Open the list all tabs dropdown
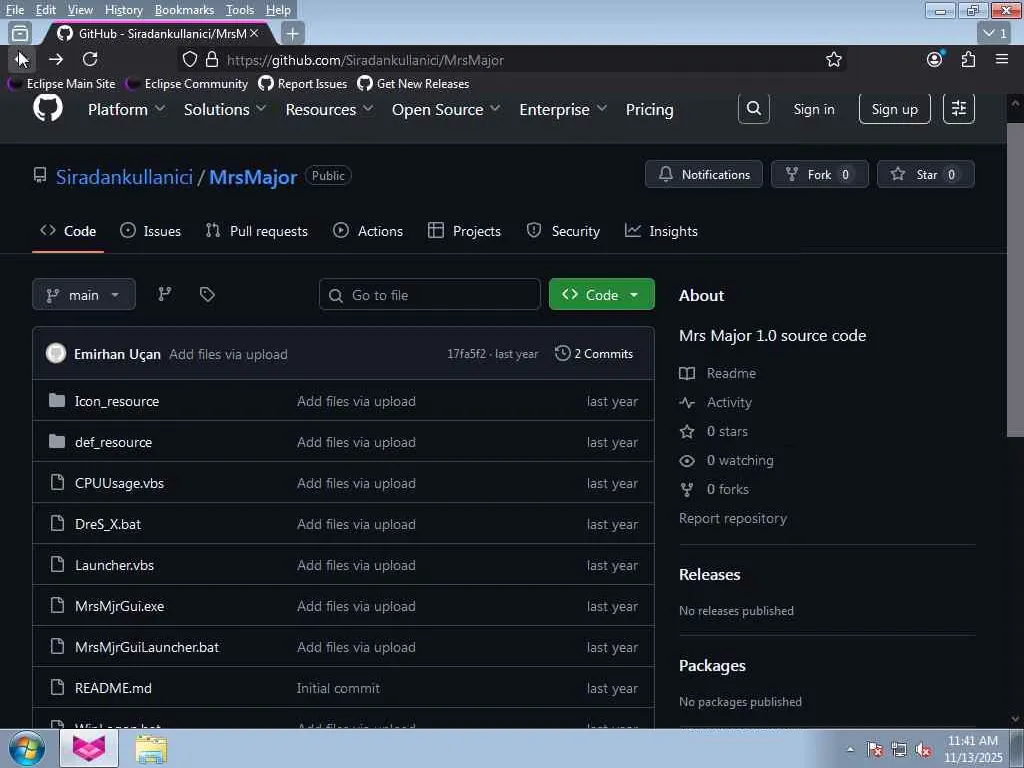 [x=995, y=33]
